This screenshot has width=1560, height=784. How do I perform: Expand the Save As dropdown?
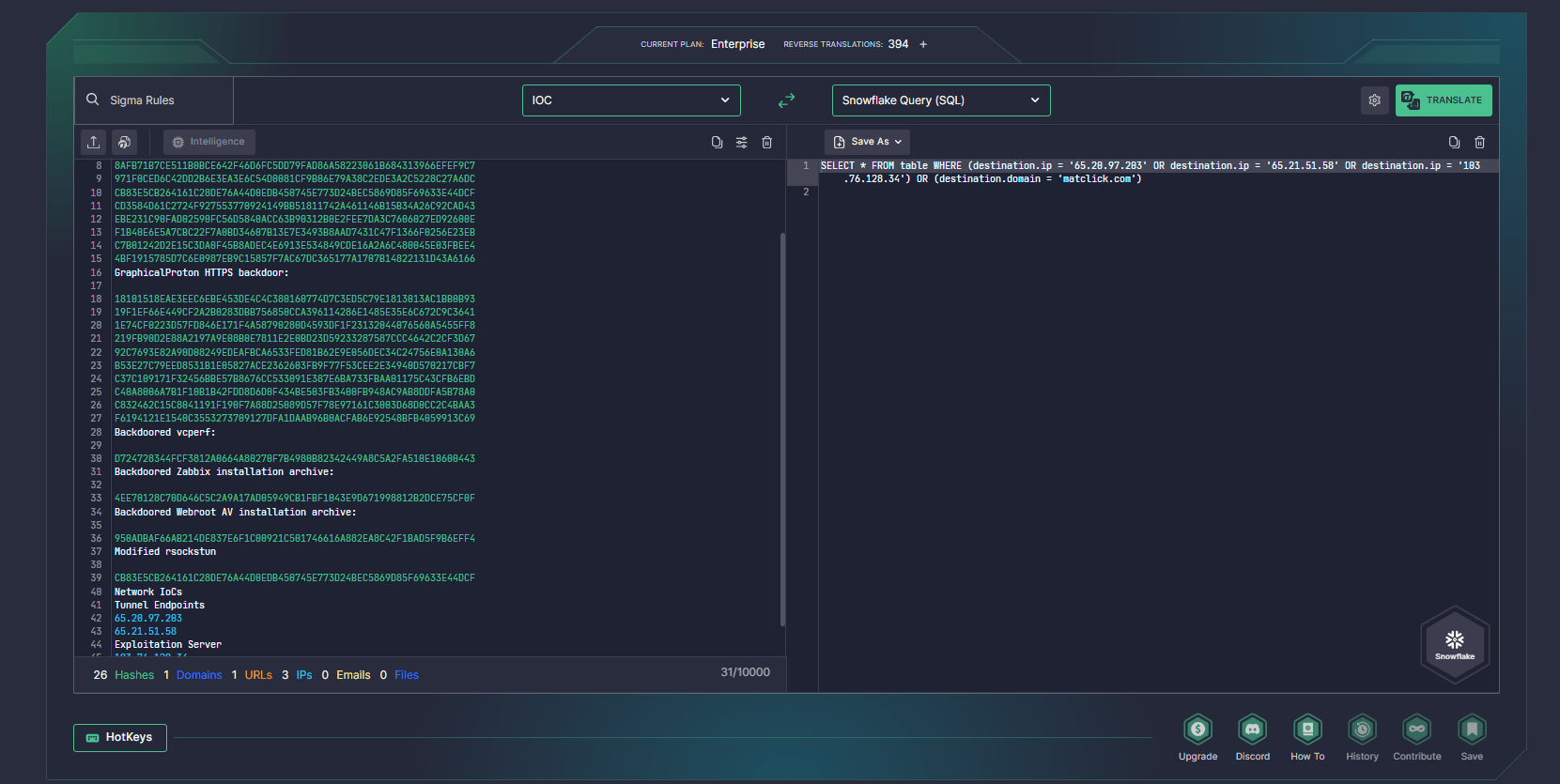pos(868,142)
